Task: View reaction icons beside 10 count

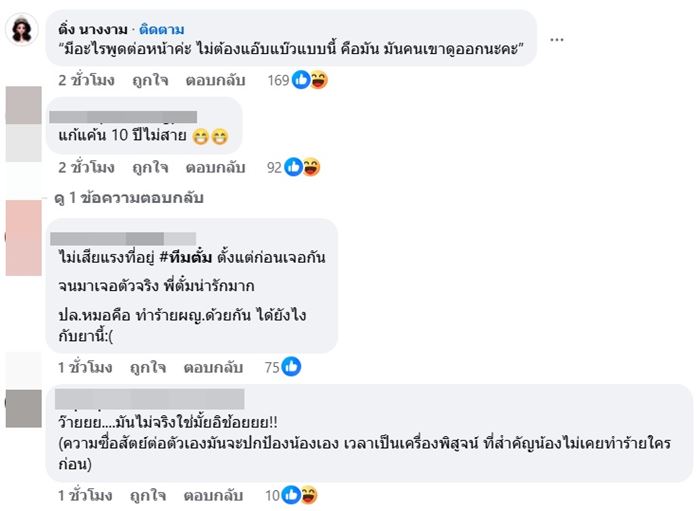Action: (x=300, y=496)
